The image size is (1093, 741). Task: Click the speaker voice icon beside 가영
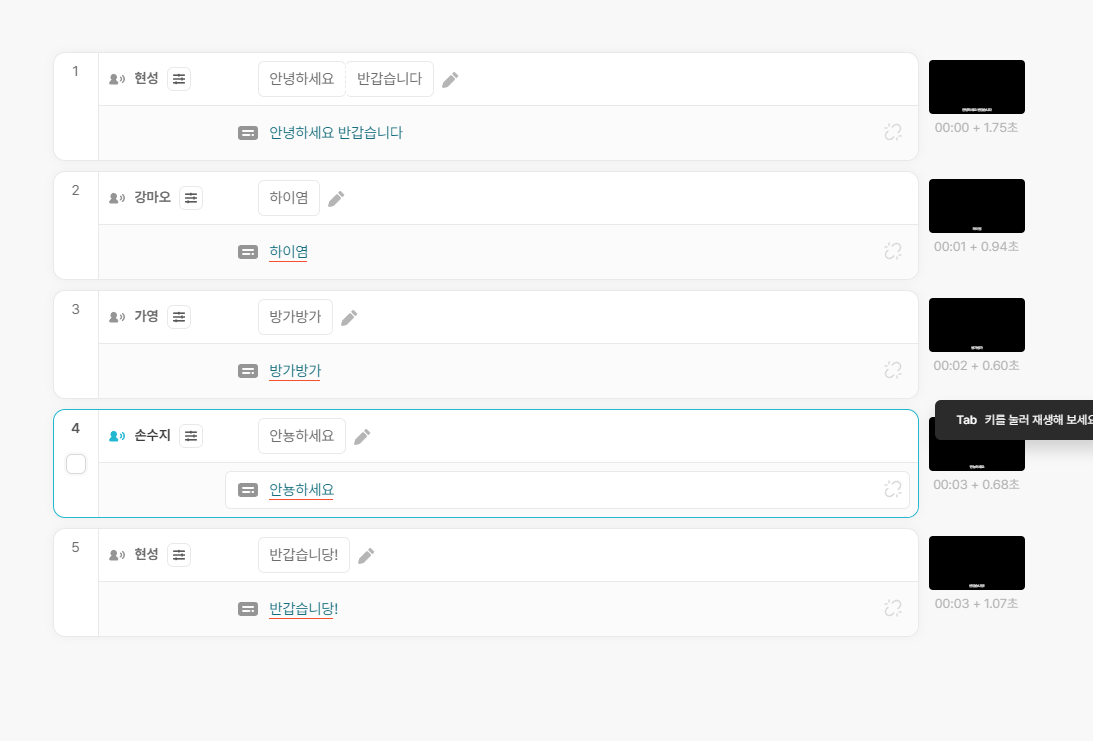117,317
